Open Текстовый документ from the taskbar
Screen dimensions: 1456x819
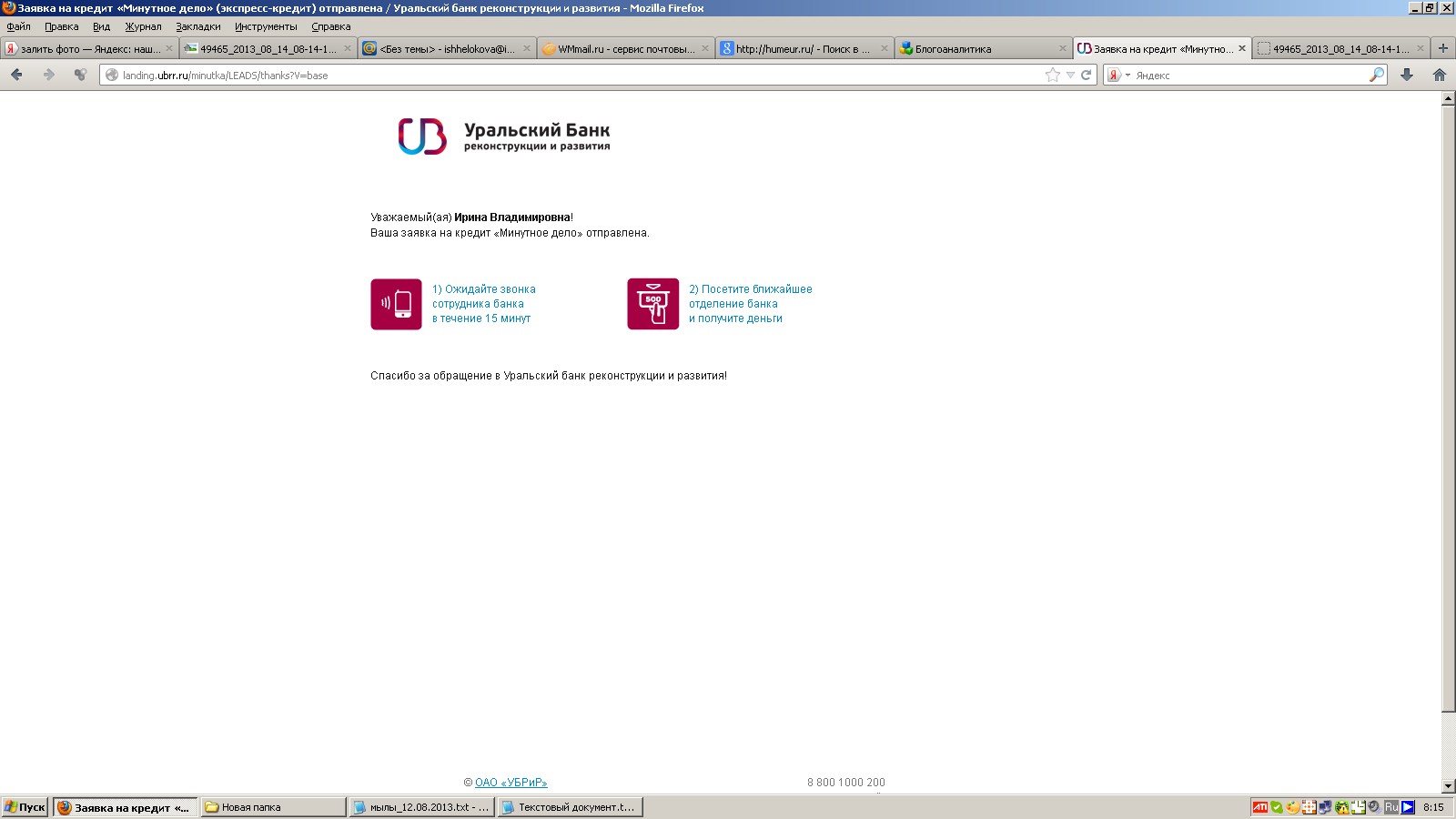571,807
